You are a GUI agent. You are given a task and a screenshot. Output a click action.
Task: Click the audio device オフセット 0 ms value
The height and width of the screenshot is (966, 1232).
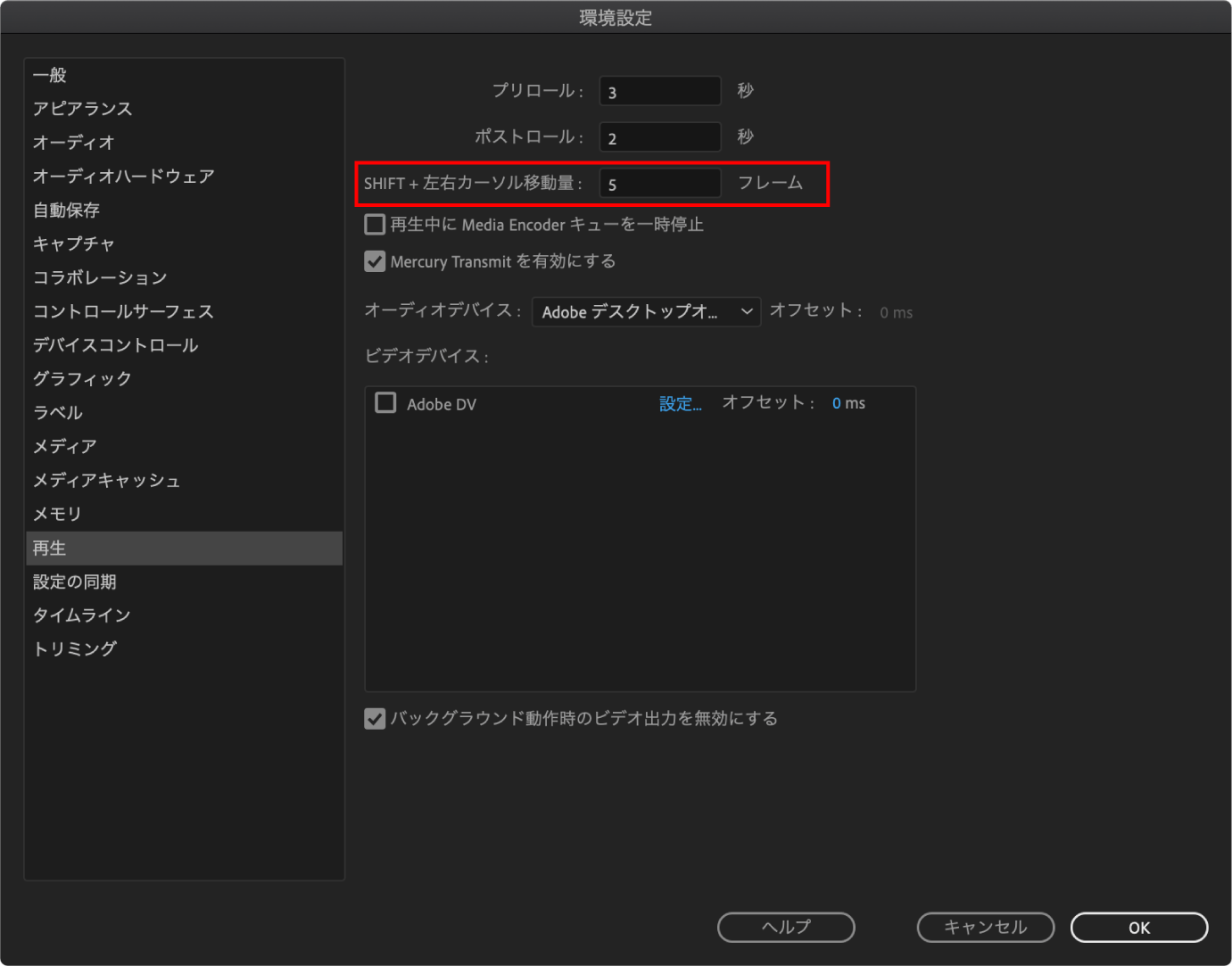coord(896,312)
